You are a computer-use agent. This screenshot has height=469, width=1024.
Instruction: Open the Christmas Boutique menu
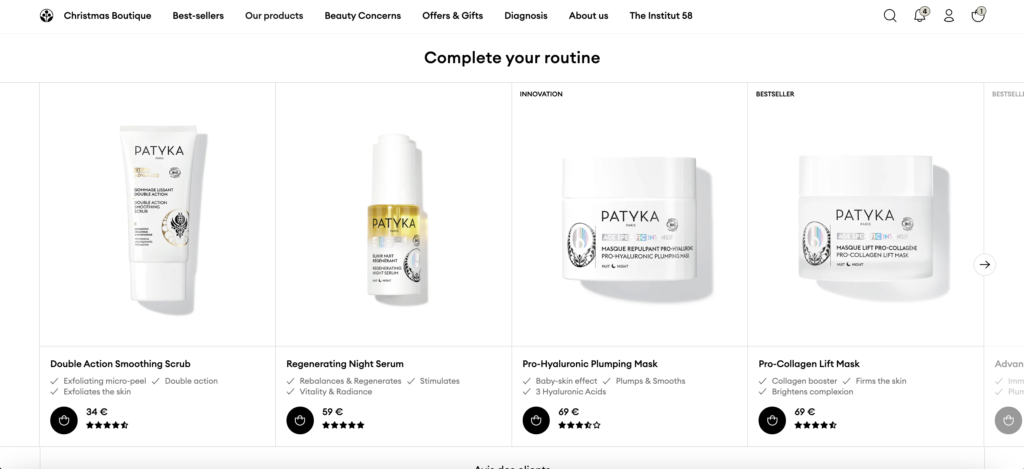click(107, 16)
